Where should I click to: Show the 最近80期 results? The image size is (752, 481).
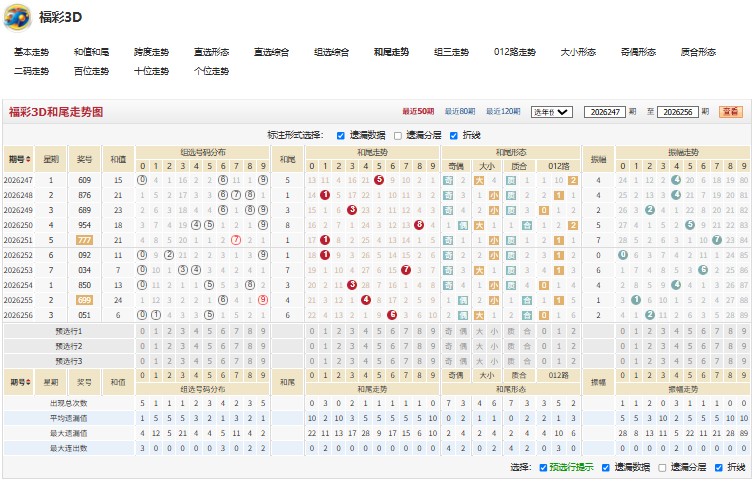(460, 111)
